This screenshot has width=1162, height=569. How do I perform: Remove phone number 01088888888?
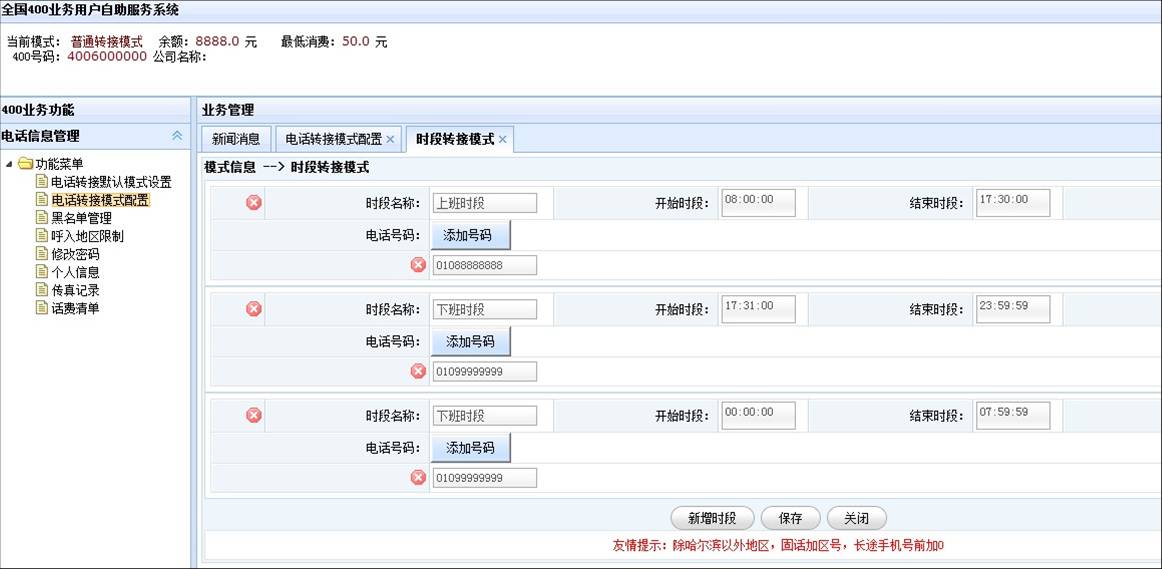(x=418, y=265)
